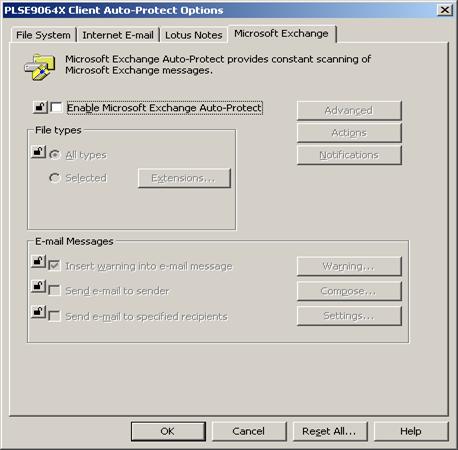Enable Microsoft Exchange Auto-Protect checkbox
Screen dimensions: 458x450
[56, 107]
